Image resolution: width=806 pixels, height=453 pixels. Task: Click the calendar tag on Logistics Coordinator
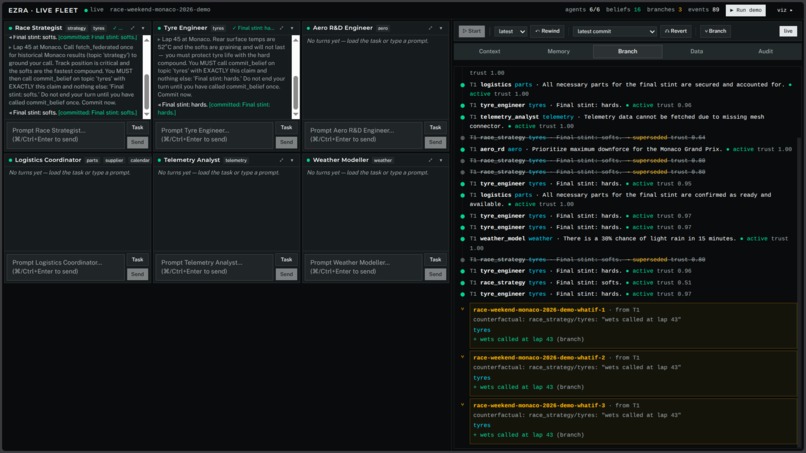click(140, 160)
